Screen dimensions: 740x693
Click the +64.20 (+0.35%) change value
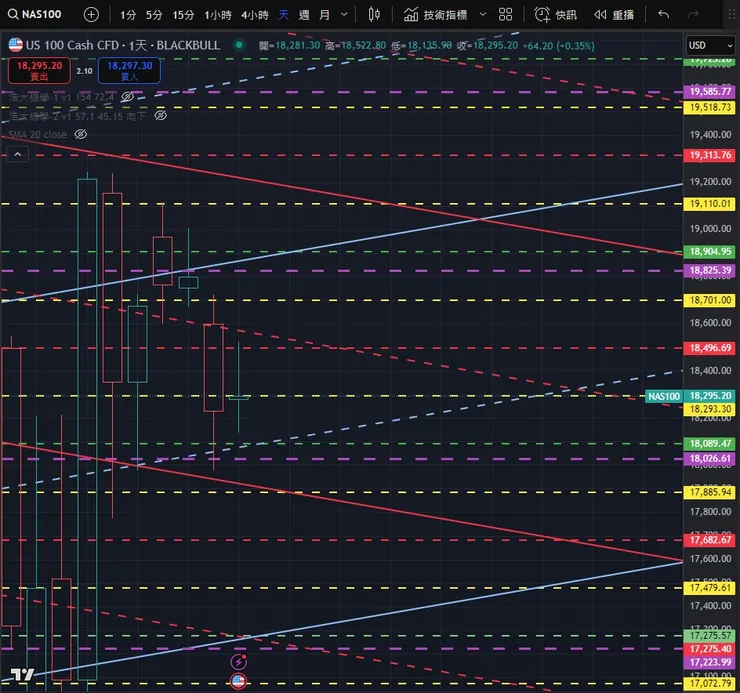point(558,46)
